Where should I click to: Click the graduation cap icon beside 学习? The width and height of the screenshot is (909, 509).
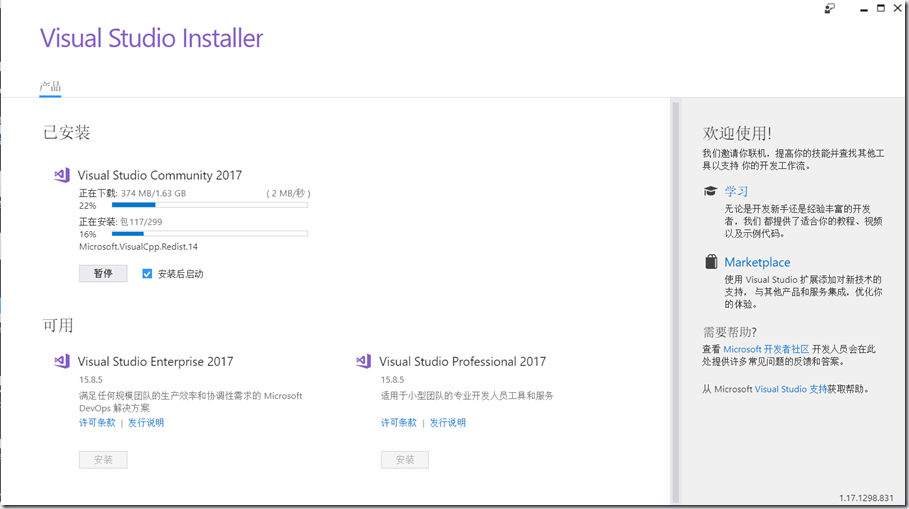710,191
